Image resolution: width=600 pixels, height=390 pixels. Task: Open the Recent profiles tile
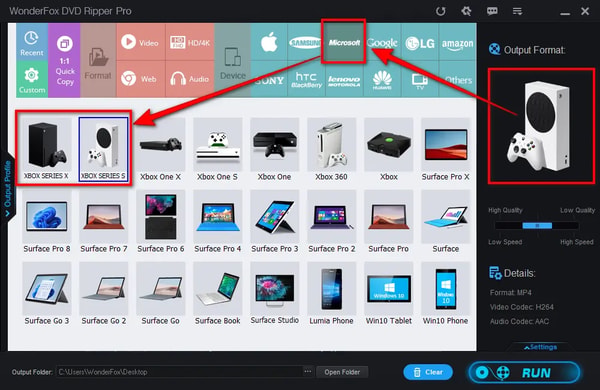[x=32, y=42]
